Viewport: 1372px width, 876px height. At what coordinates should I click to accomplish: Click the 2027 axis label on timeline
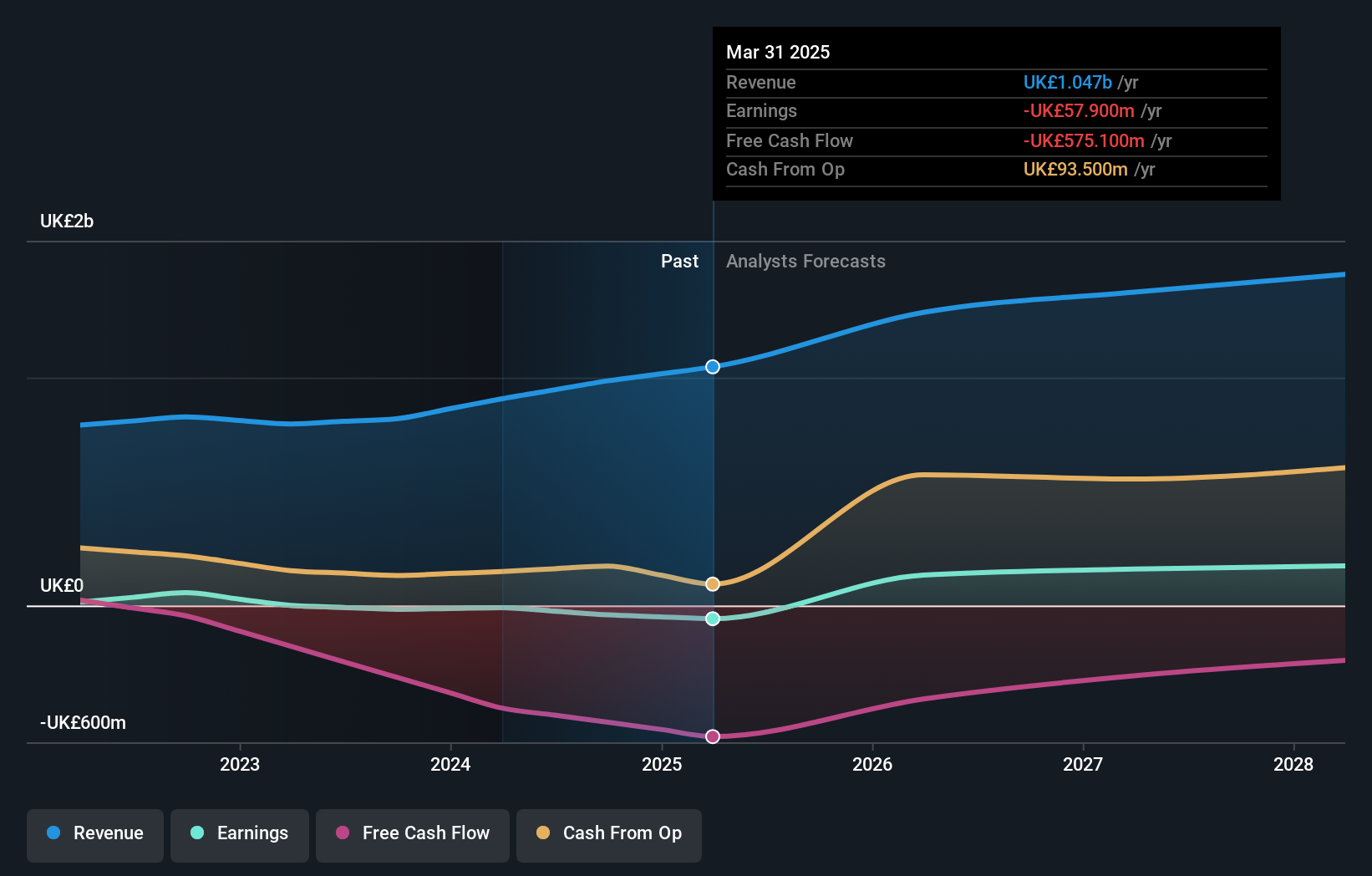[1084, 763]
